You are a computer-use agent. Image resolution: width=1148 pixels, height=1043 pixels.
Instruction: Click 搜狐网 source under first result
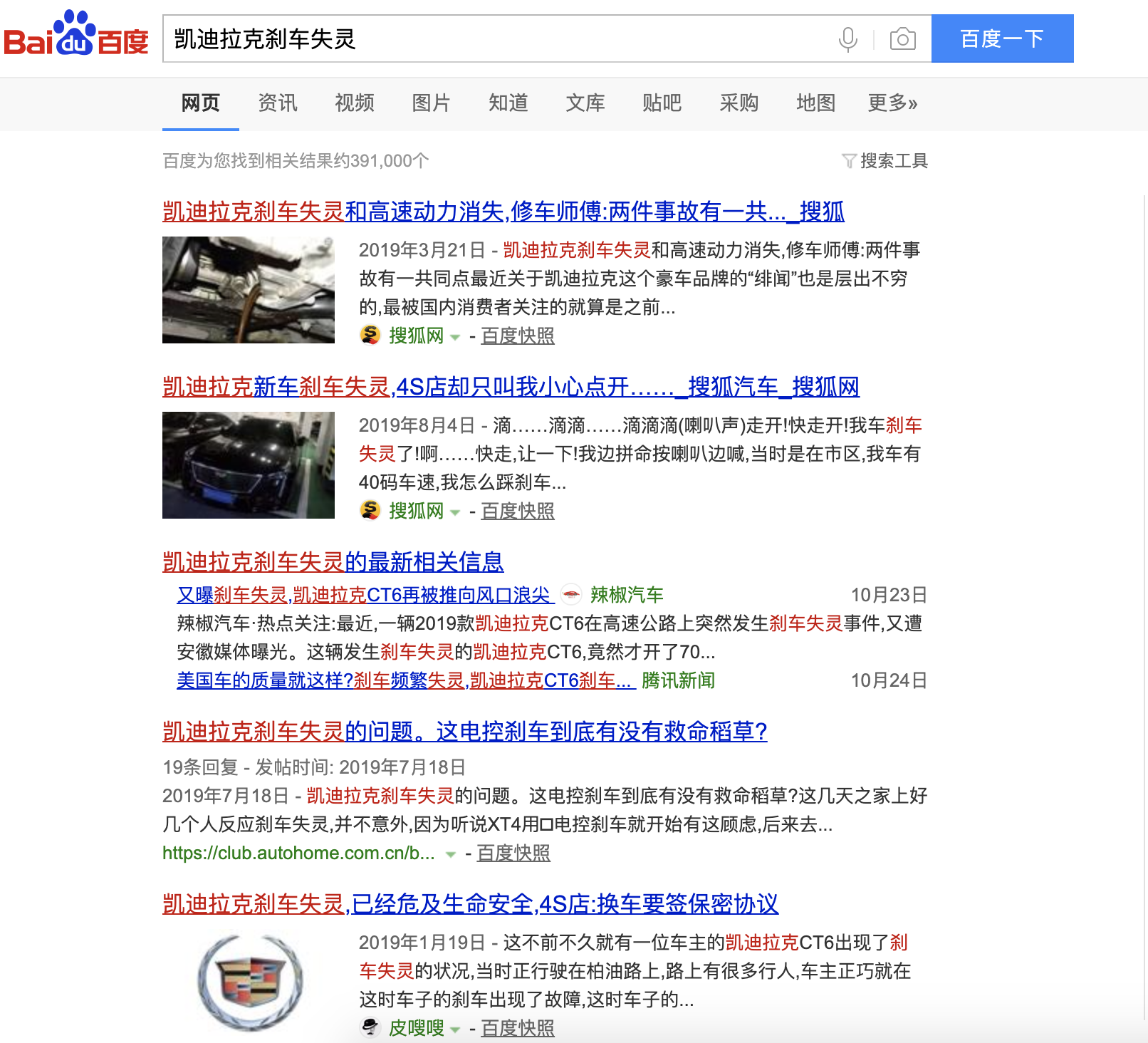pyautogui.click(x=416, y=336)
